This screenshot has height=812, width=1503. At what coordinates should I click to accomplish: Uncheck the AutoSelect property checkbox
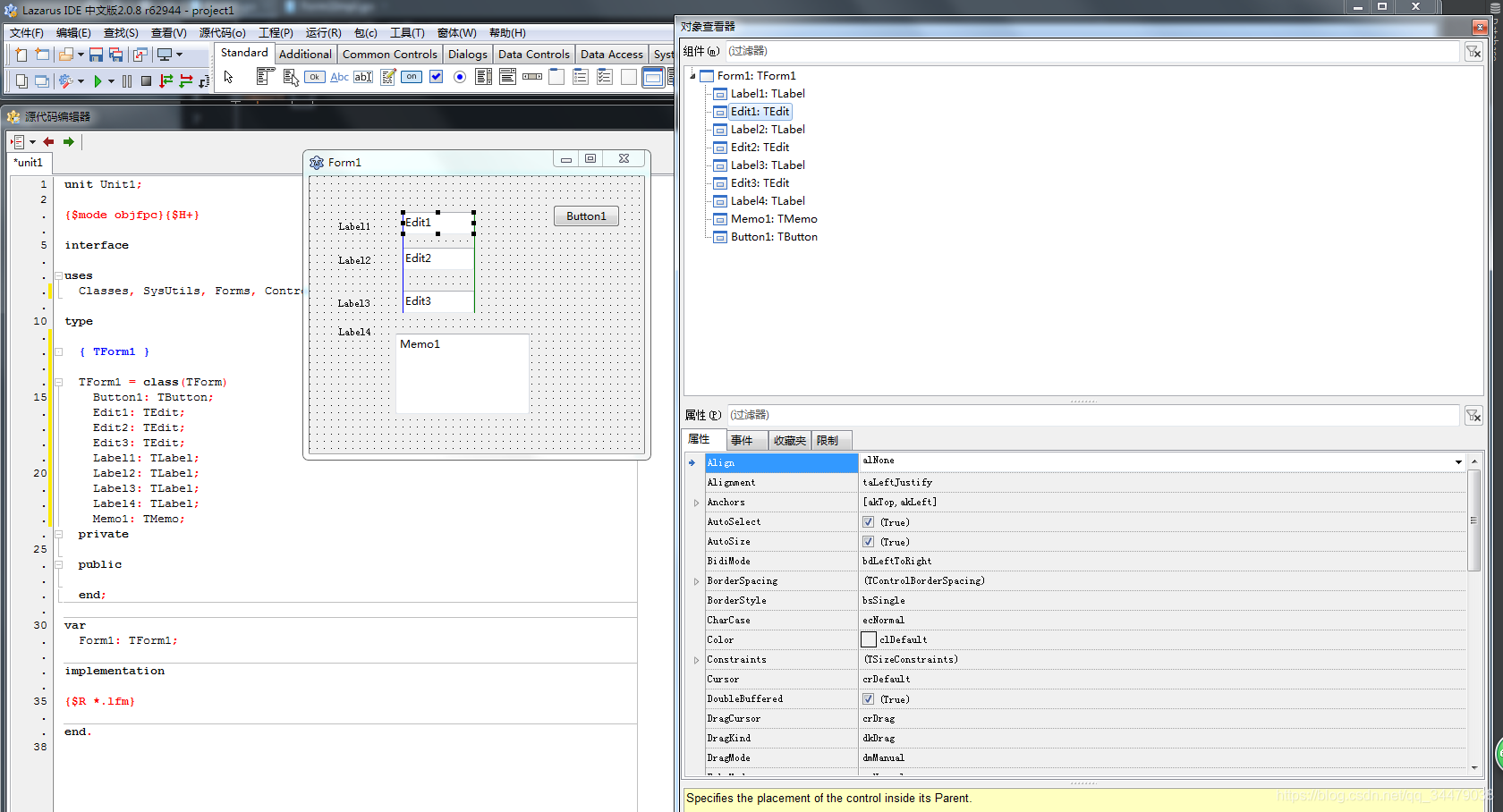pos(868,521)
